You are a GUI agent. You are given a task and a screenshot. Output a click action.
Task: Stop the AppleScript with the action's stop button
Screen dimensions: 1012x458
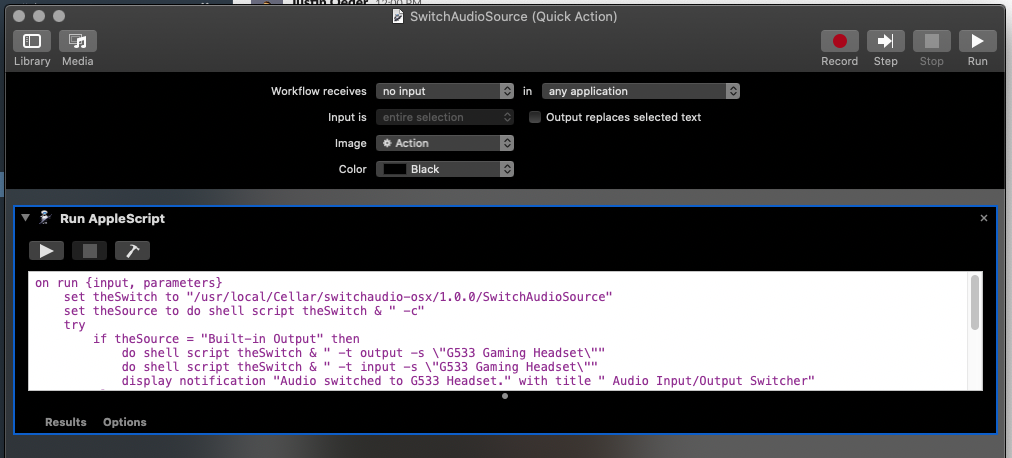90,250
